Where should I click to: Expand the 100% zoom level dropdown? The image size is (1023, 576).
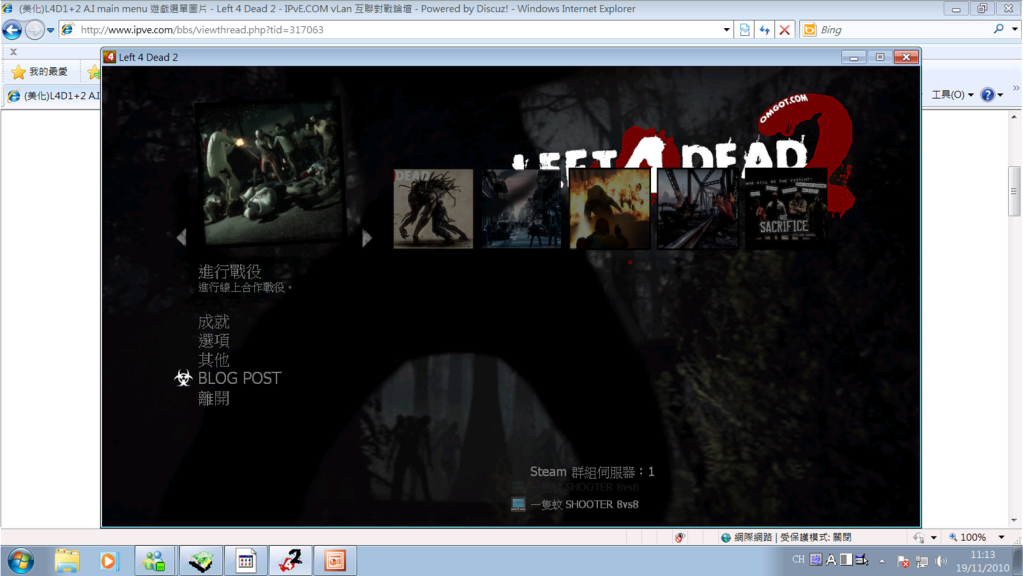point(1002,538)
